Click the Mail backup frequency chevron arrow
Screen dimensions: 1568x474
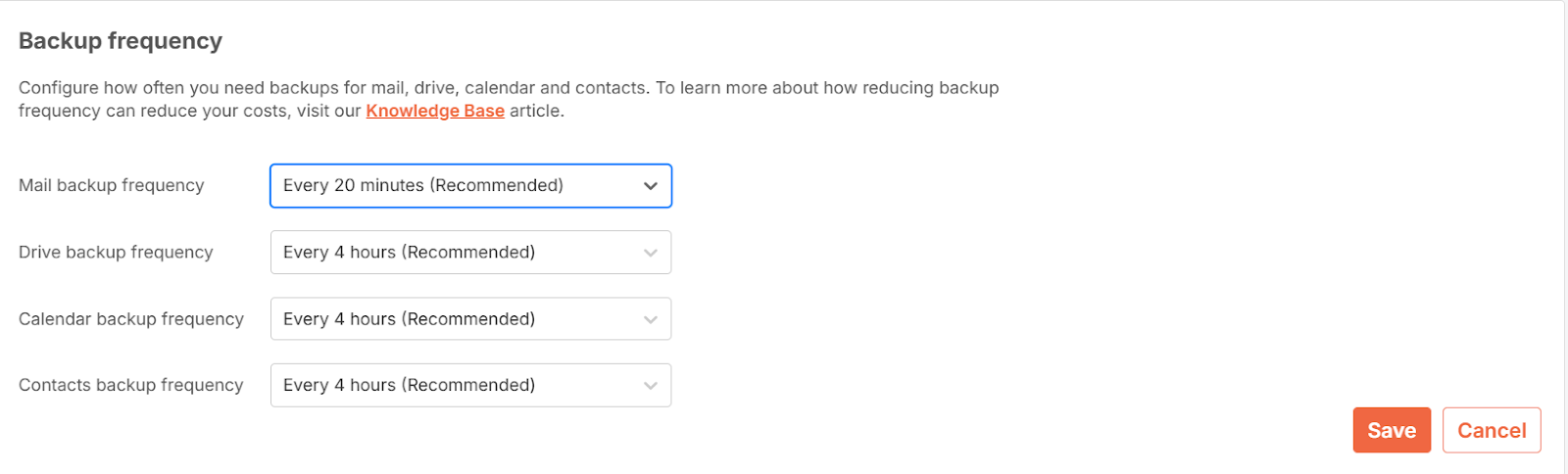(x=650, y=186)
